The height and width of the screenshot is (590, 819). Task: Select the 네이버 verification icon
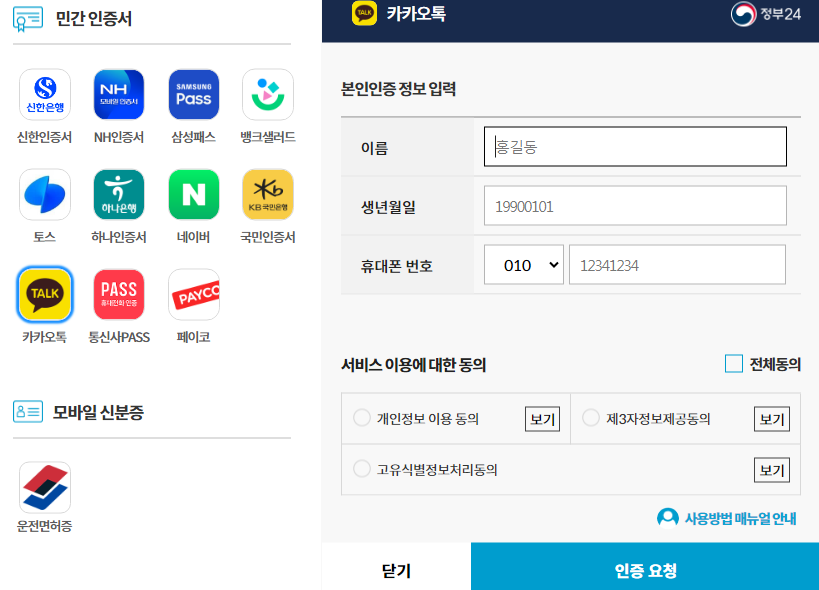tap(193, 194)
